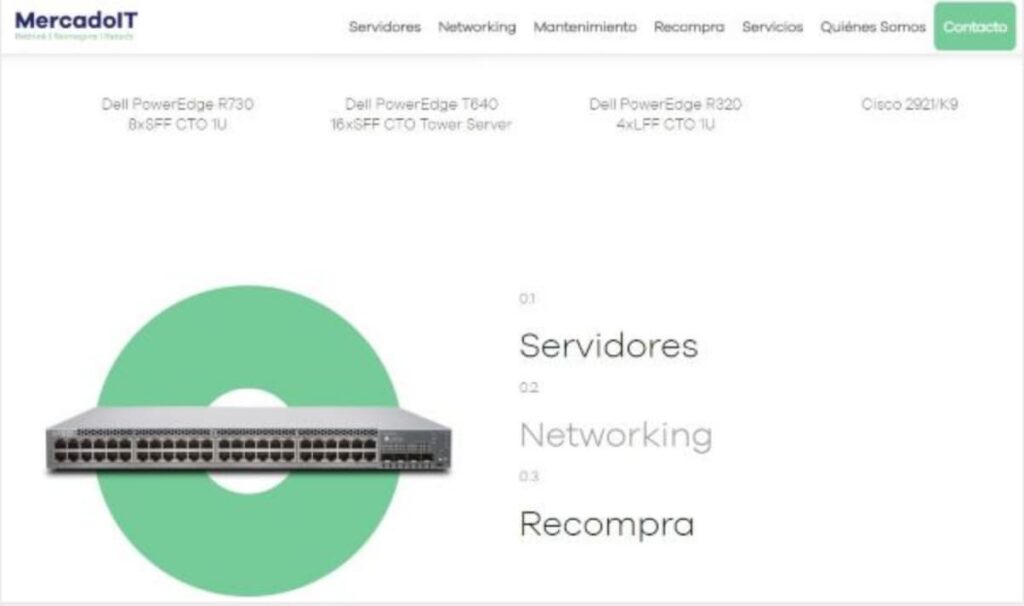The image size is (1024, 606).
Task: Open Dell PowerEdge R730 product link
Action: [x=177, y=114]
